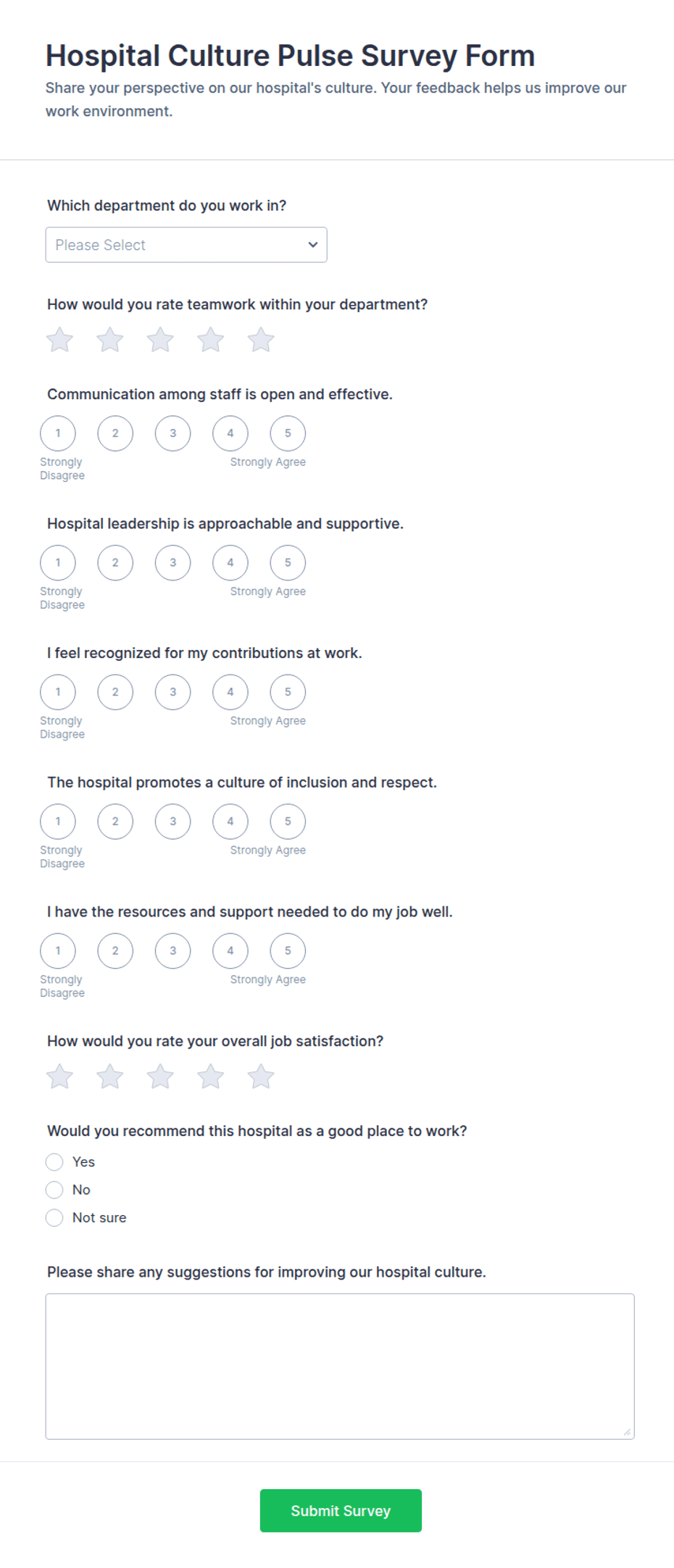The image size is (674, 1568).
Task: Choose 4 for inclusion and respect culture
Action: click(230, 822)
